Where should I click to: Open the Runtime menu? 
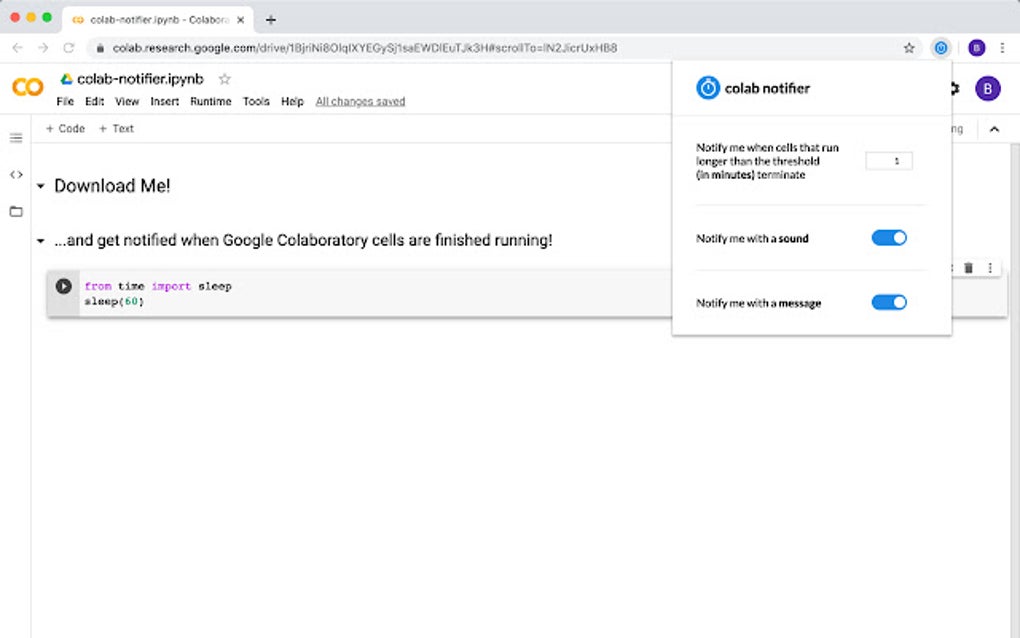tap(211, 101)
